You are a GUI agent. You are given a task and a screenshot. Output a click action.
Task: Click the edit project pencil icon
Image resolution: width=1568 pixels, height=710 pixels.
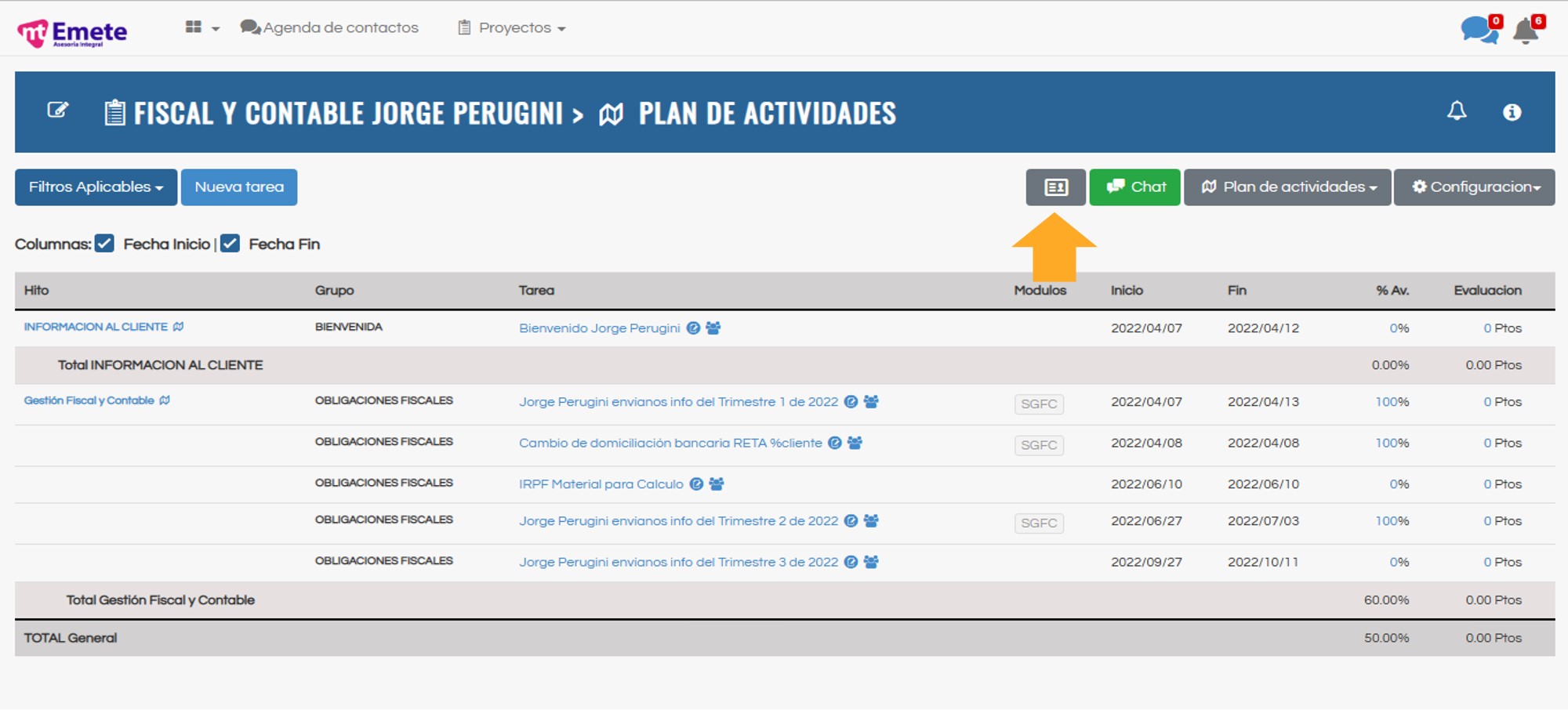(58, 110)
